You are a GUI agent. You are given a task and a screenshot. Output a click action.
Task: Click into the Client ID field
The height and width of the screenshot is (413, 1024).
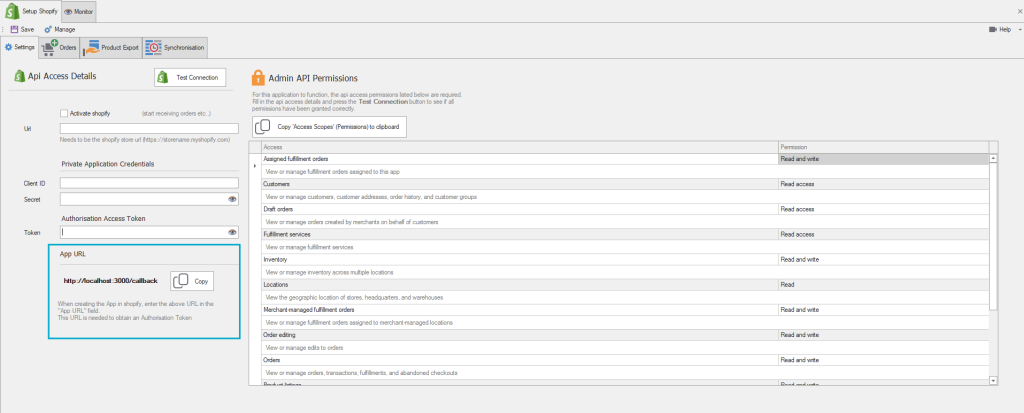pyautogui.click(x=150, y=183)
